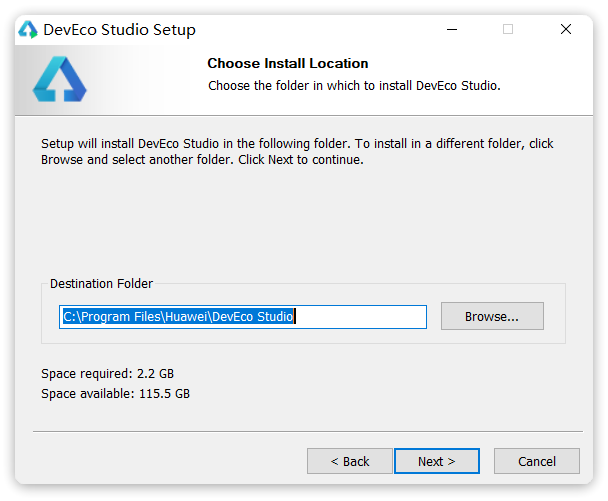Go back with the < Back button
The image size is (608, 501).
[350, 461]
